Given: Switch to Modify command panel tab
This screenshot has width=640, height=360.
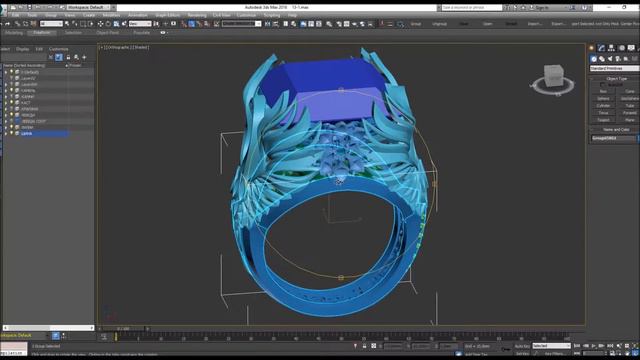Looking at the screenshot, I should pos(601,48).
